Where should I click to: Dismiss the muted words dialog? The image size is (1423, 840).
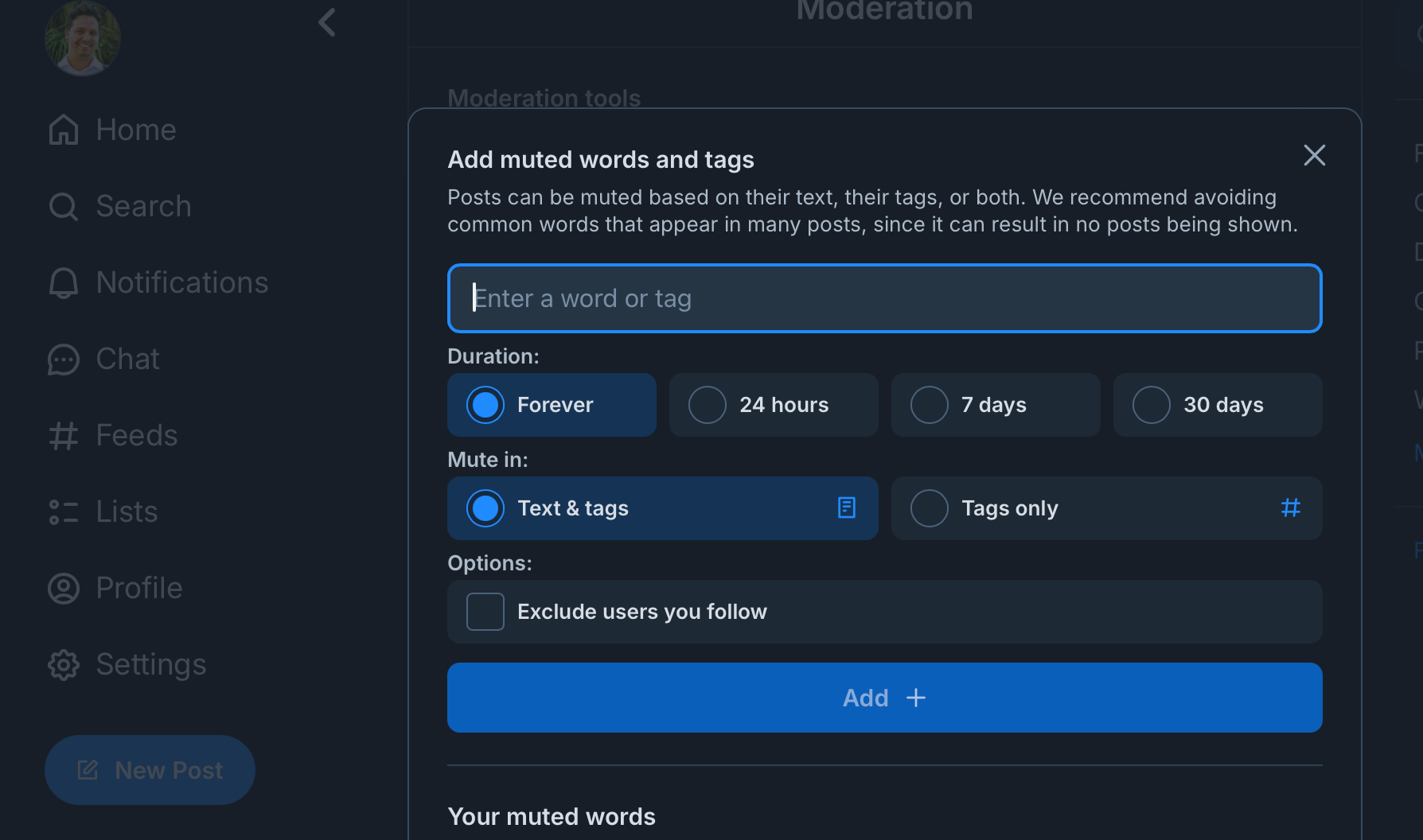(x=1314, y=155)
